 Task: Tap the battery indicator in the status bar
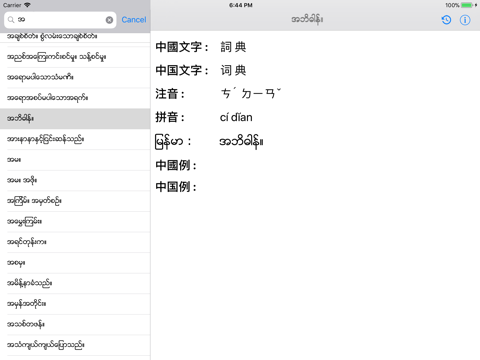click(x=468, y=5)
